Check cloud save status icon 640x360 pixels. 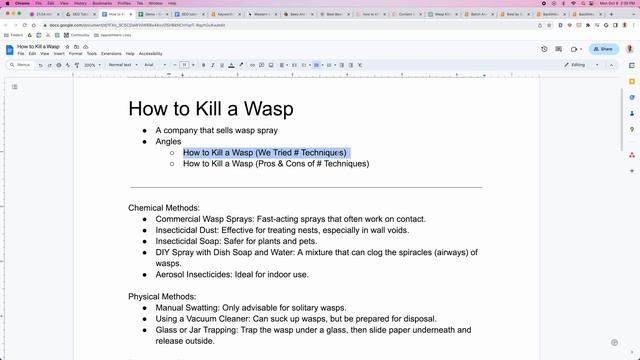(x=85, y=47)
